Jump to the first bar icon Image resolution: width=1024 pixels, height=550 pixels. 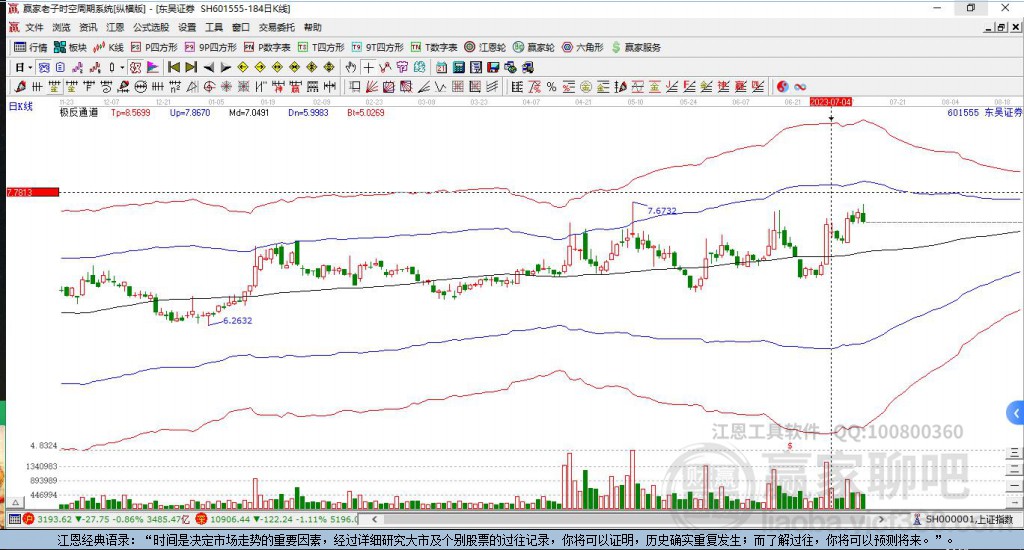tap(174, 67)
